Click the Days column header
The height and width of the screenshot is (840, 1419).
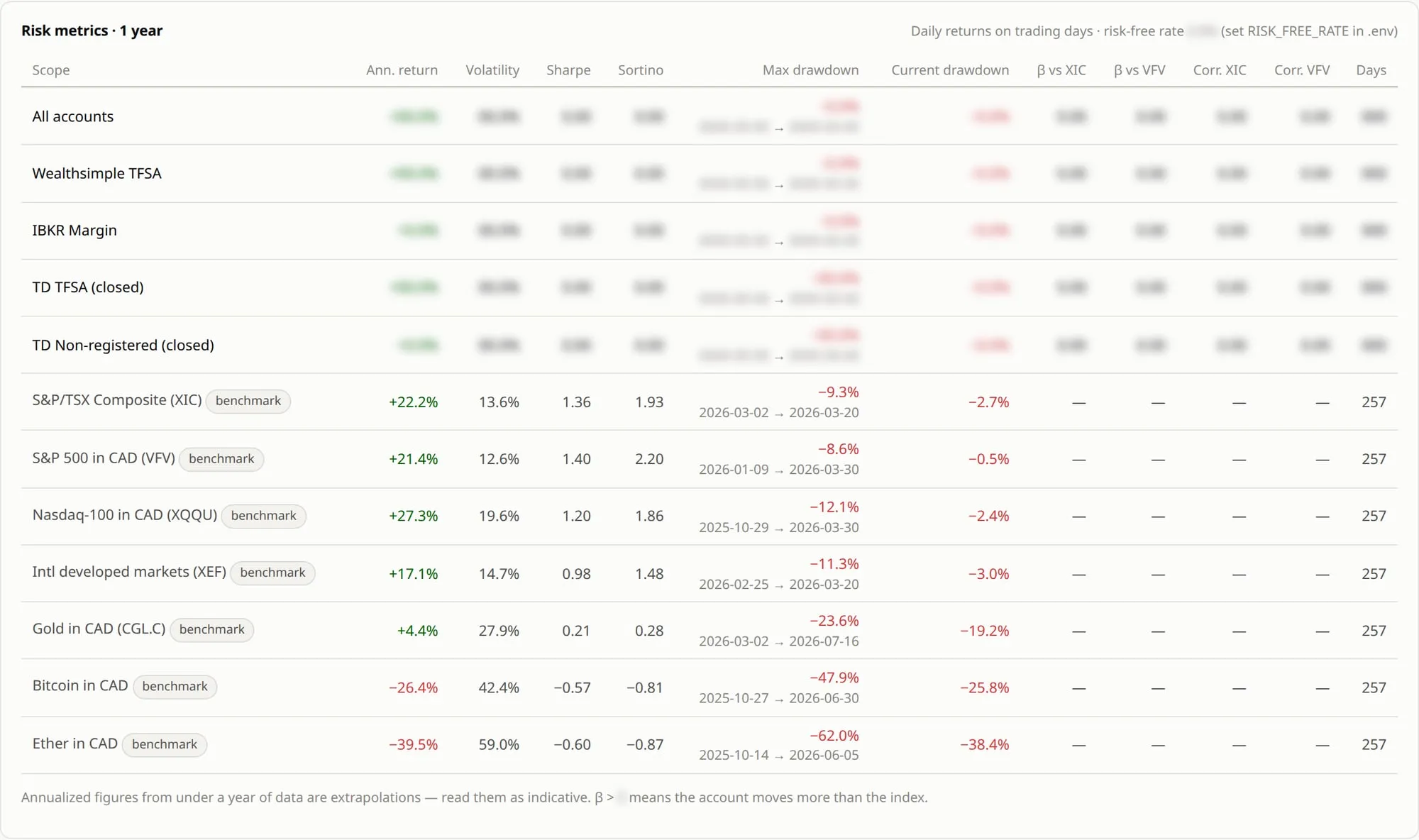coord(1371,70)
